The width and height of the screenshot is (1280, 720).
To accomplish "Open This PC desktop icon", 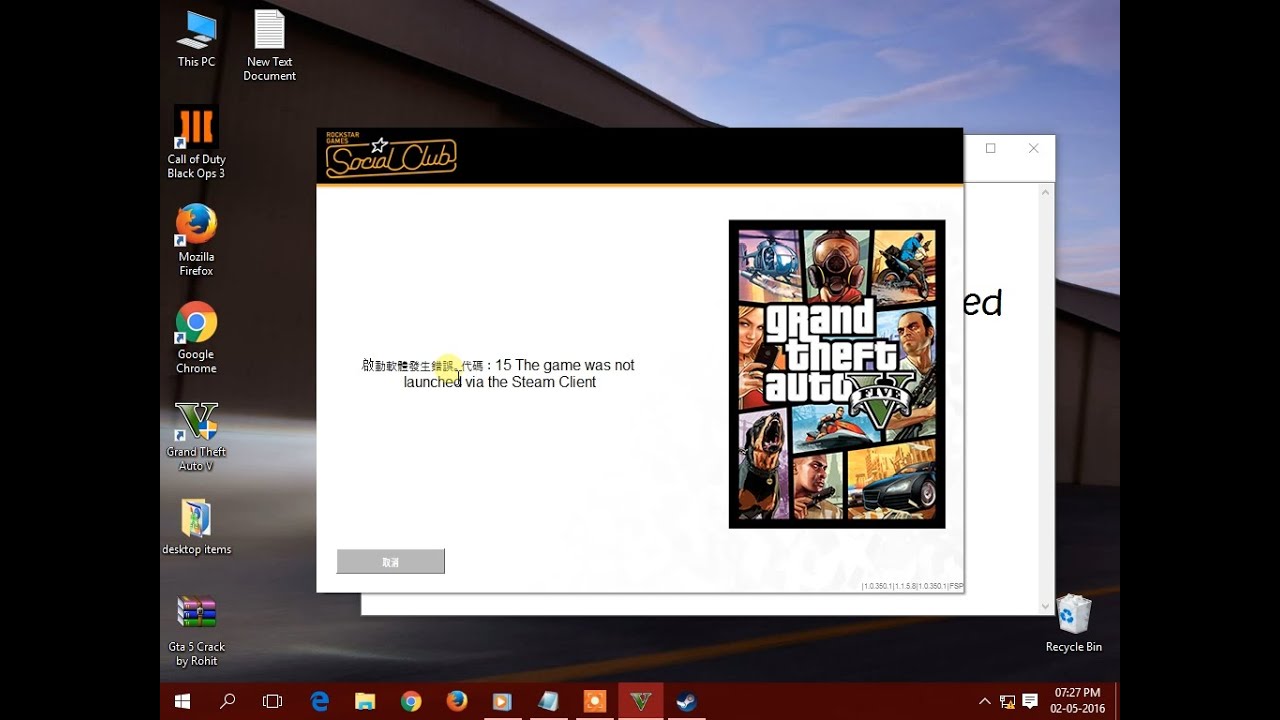I will click(x=196, y=40).
